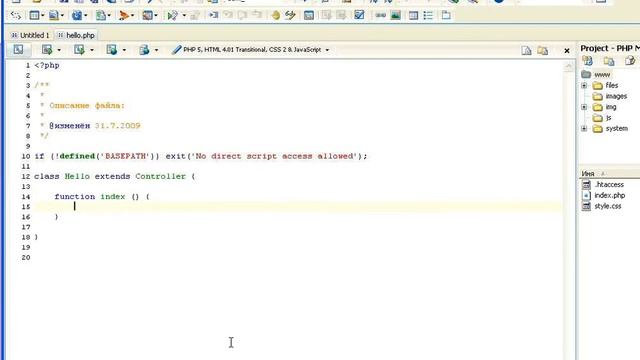
Task: Expand the system folder node
Action: point(584,129)
